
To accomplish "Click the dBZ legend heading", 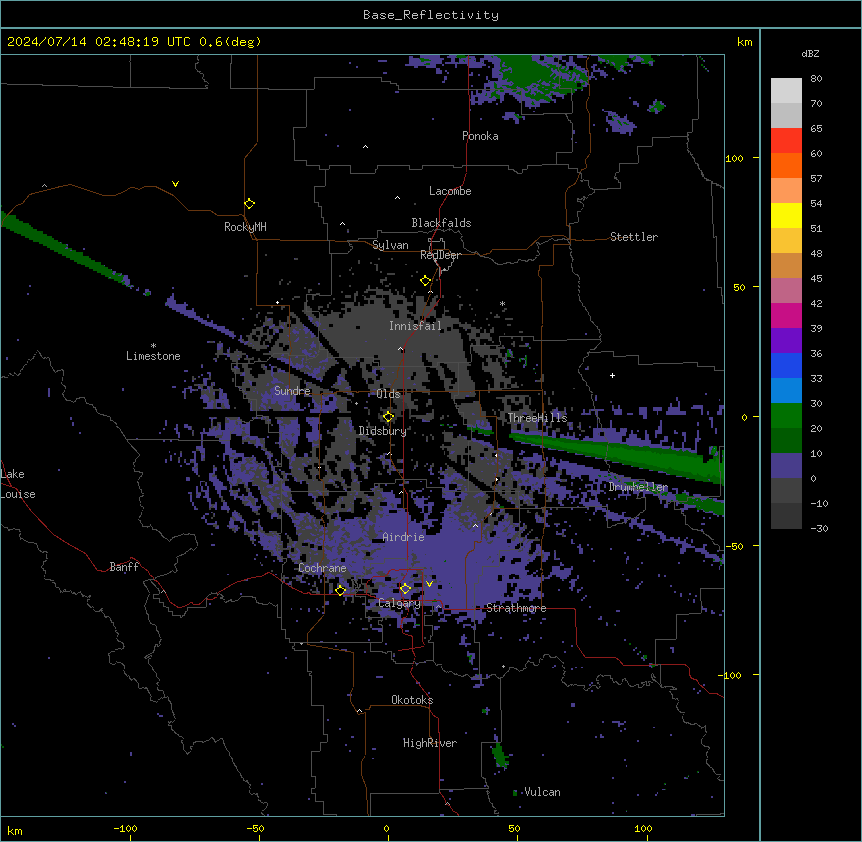I will click(x=810, y=53).
